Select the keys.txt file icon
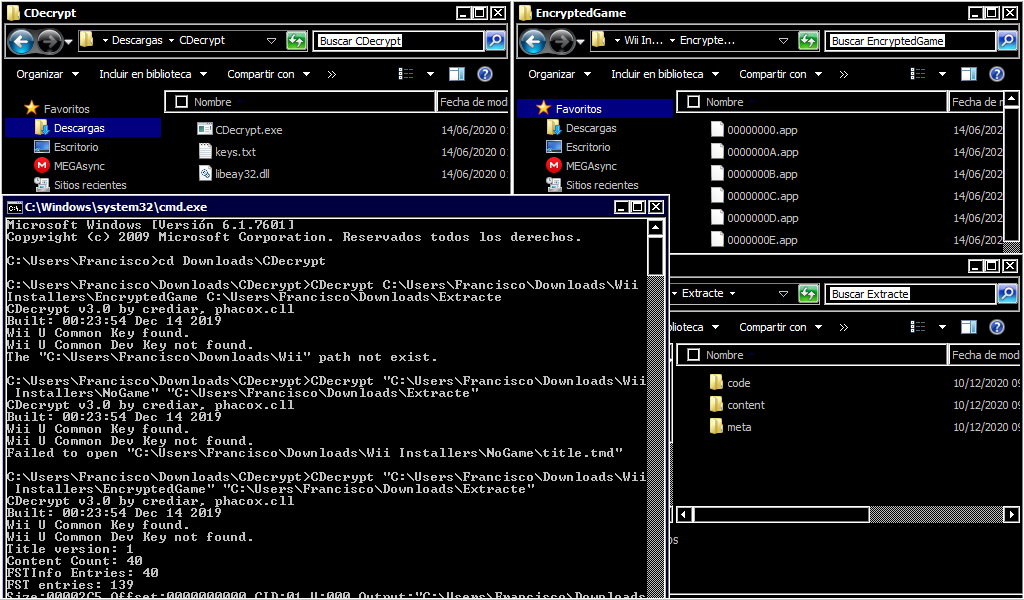Viewport: 1024px width, 600px height. (x=204, y=151)
